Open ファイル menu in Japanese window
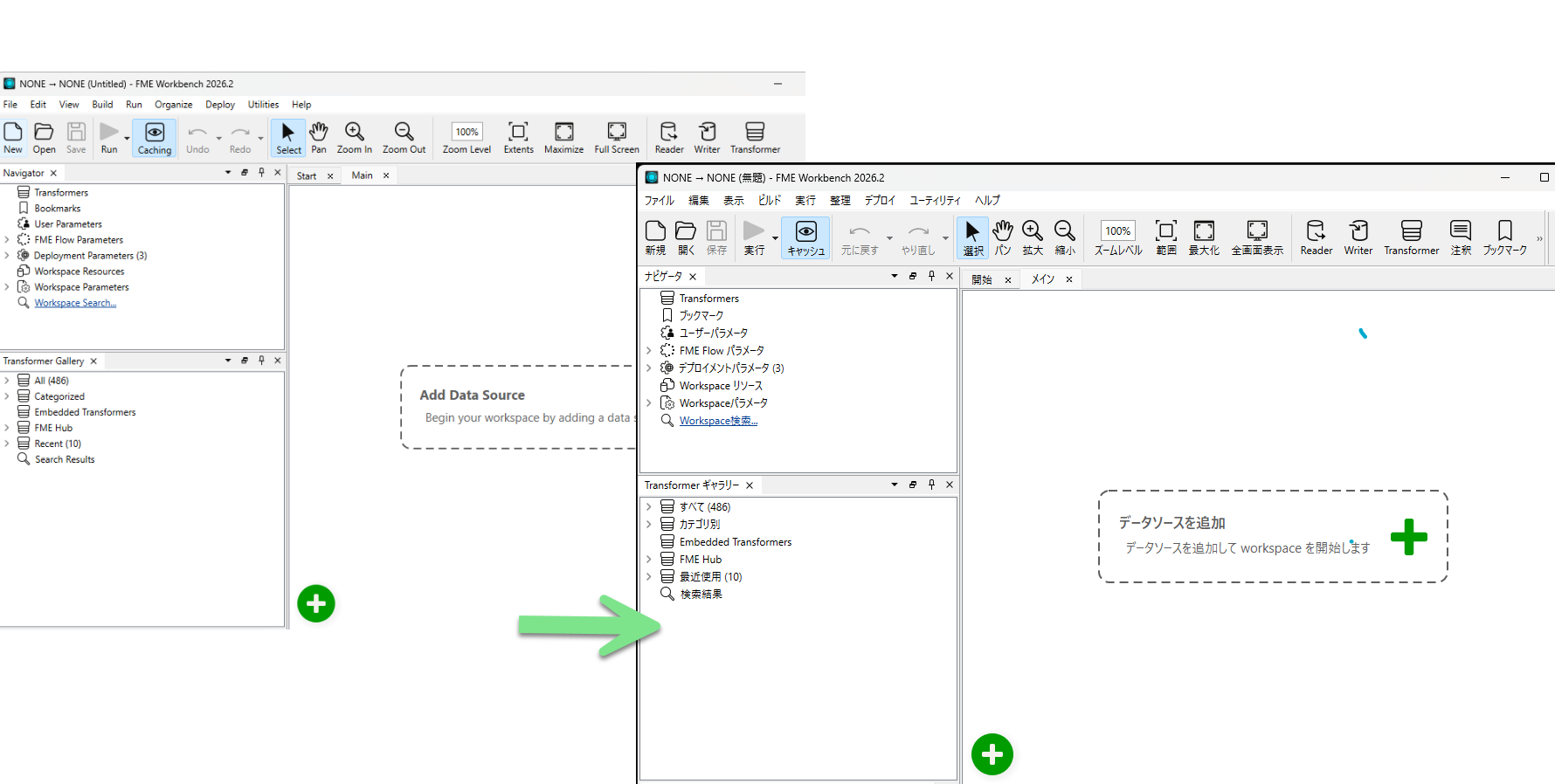The image size is (1555, 784). pyautogui.click(x=660, y=201)
